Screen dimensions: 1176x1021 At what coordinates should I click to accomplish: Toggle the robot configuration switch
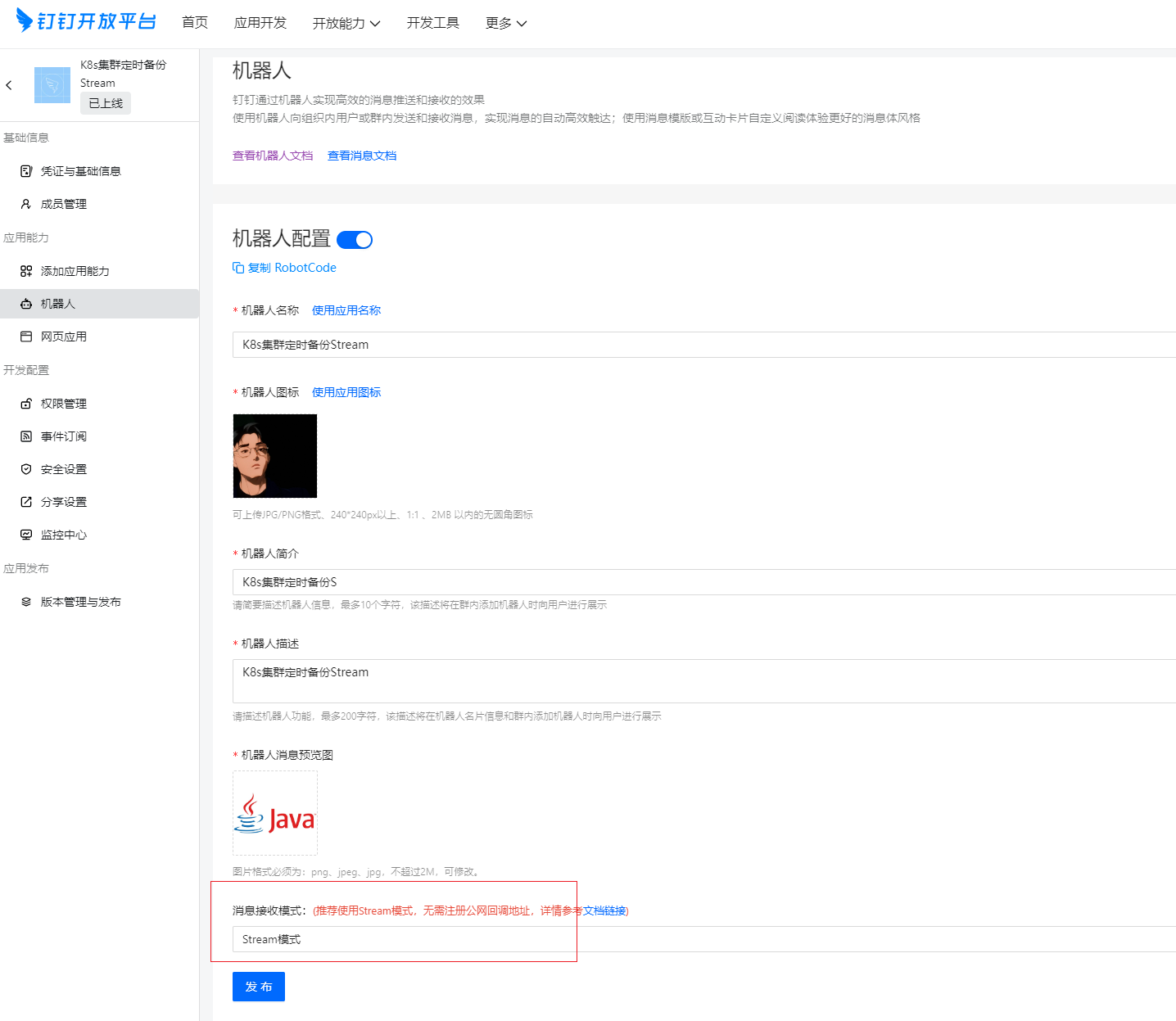pos(355,240)
